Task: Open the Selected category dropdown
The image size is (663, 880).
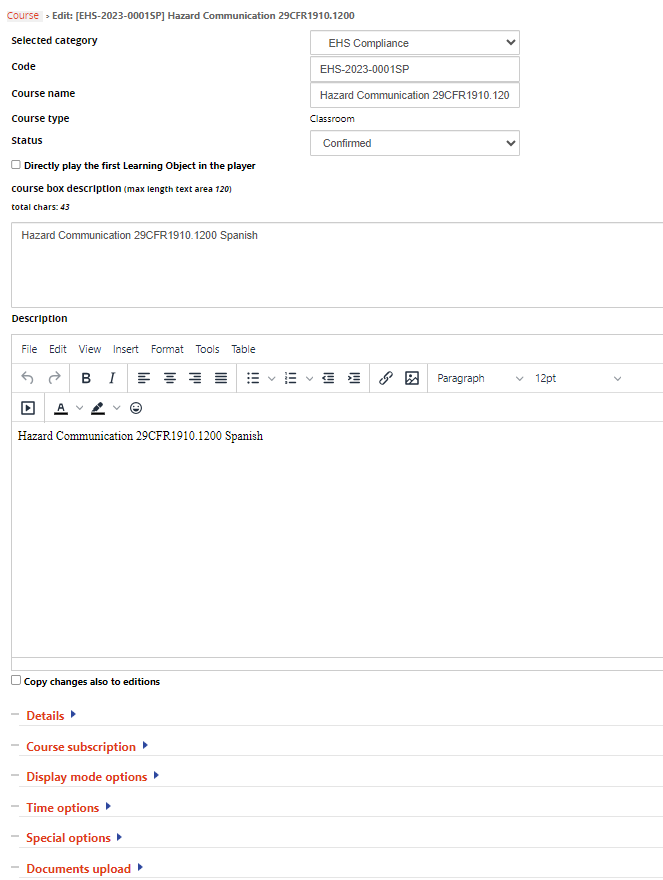Action: tap(415, 43)
